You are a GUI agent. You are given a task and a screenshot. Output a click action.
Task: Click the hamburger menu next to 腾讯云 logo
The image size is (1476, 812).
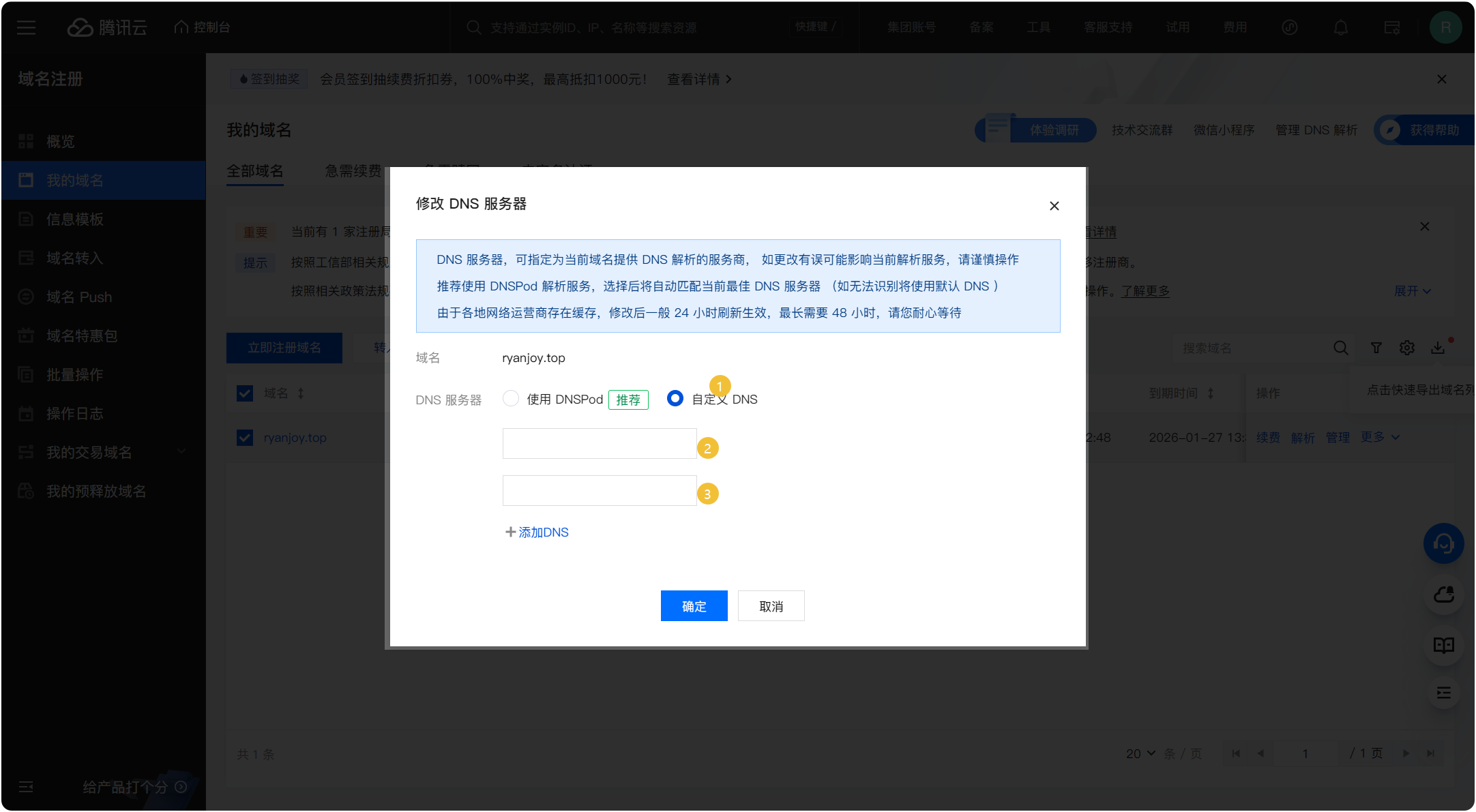(26, 27)
